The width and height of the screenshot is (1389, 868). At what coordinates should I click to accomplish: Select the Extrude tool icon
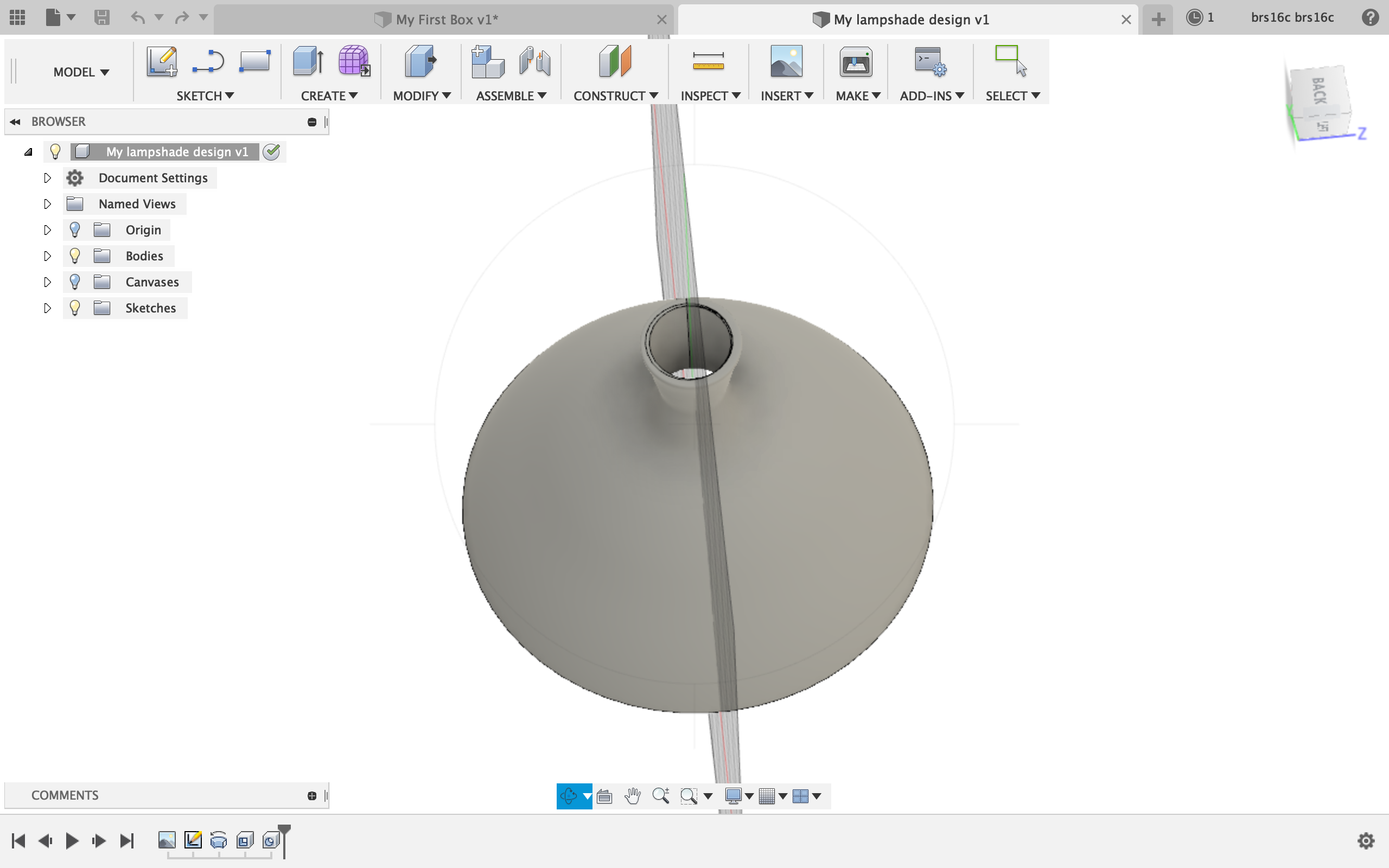tap(308, 61)
